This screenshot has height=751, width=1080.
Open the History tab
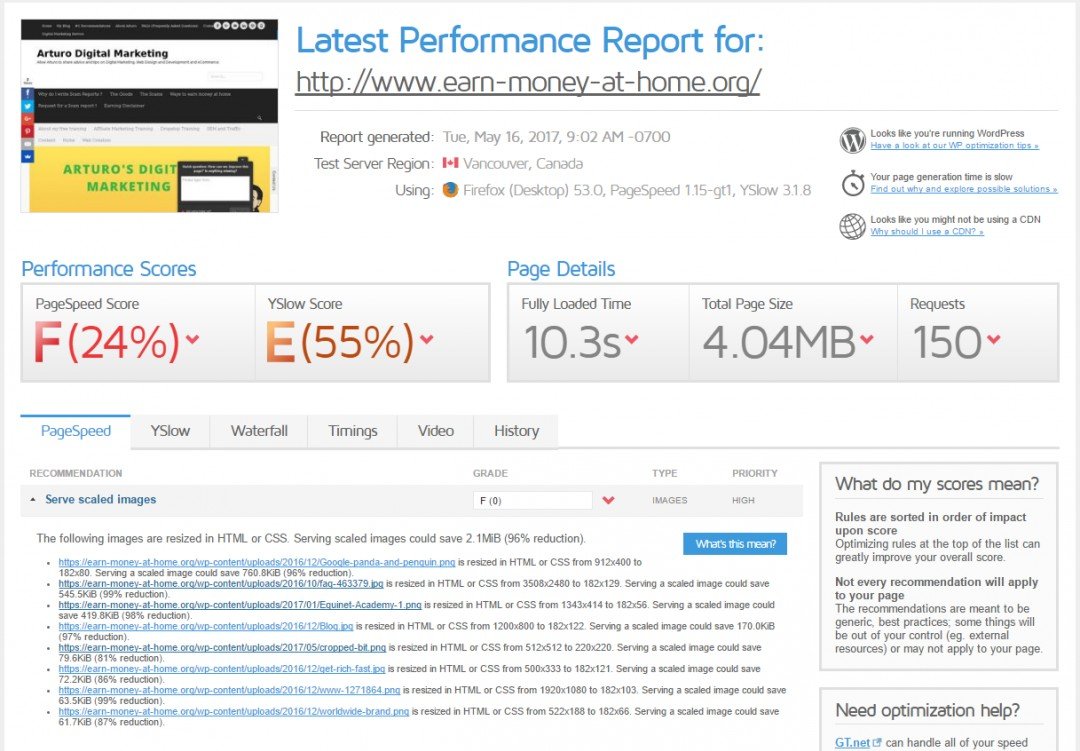point(516,431)
